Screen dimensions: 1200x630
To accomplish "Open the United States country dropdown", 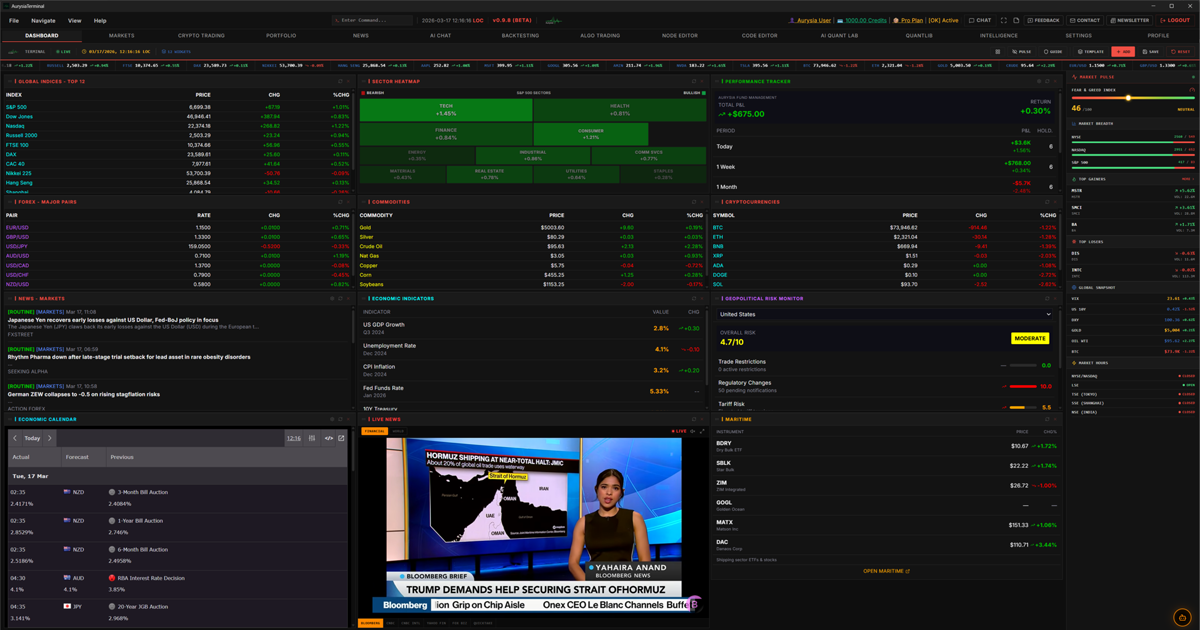I will point(885,315).
